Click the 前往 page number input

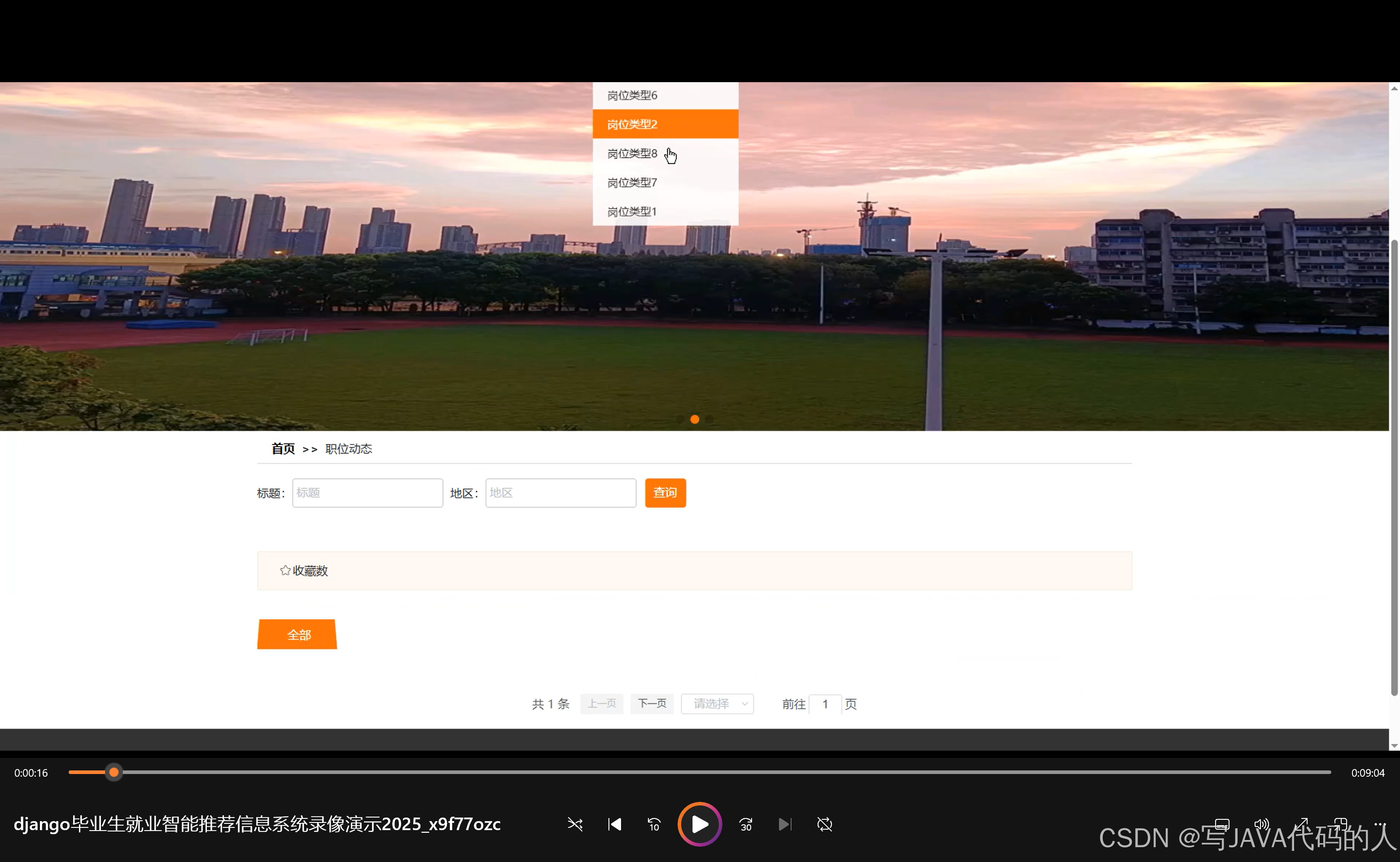point(825,704)
